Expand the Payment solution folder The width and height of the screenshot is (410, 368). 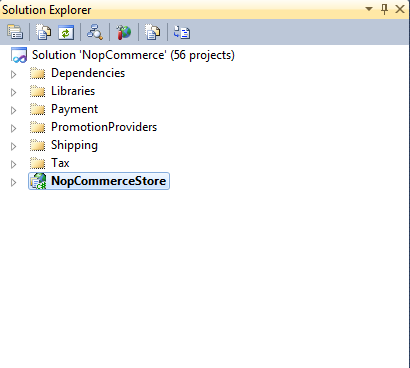point(13,110)
